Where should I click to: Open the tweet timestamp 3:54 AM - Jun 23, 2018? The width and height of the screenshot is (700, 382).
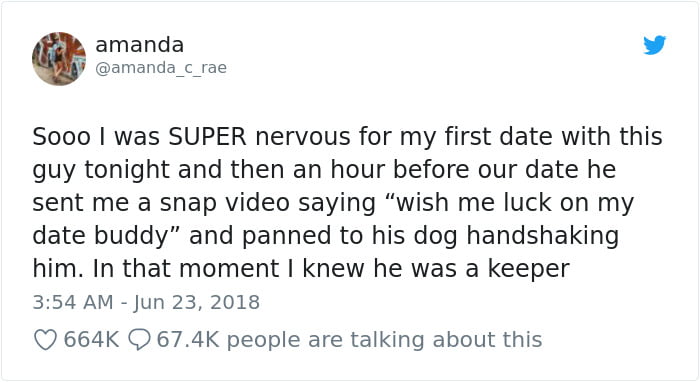click(x=146, y=302)
